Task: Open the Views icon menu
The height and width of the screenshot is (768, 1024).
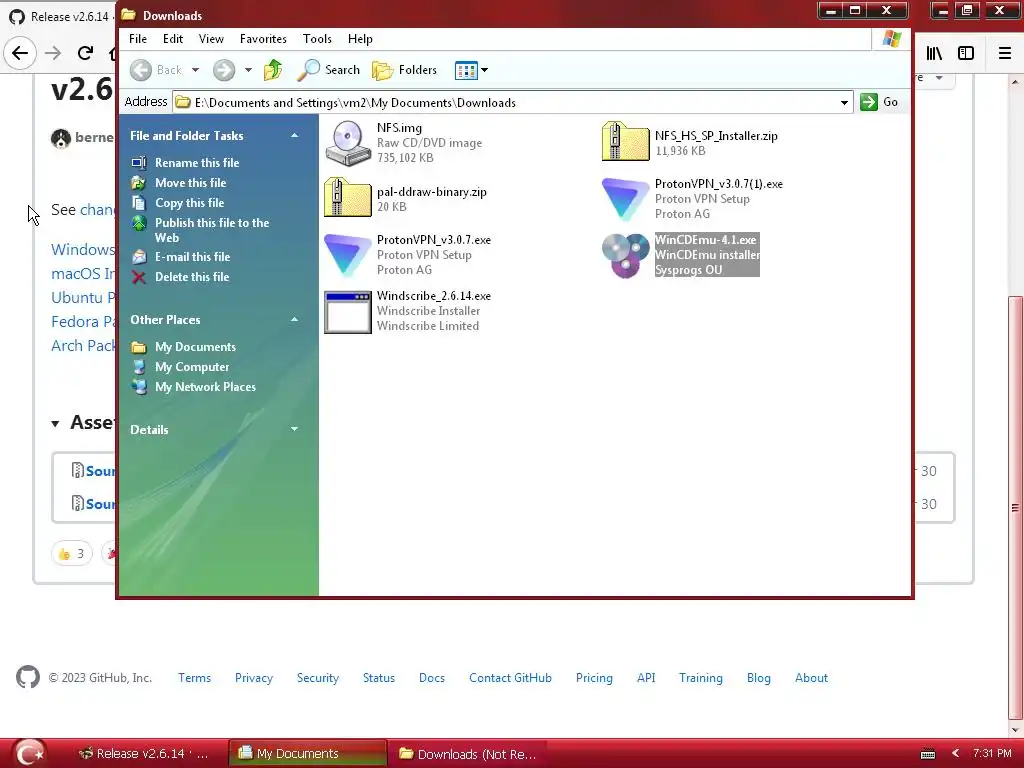Action: click(471, 70)
